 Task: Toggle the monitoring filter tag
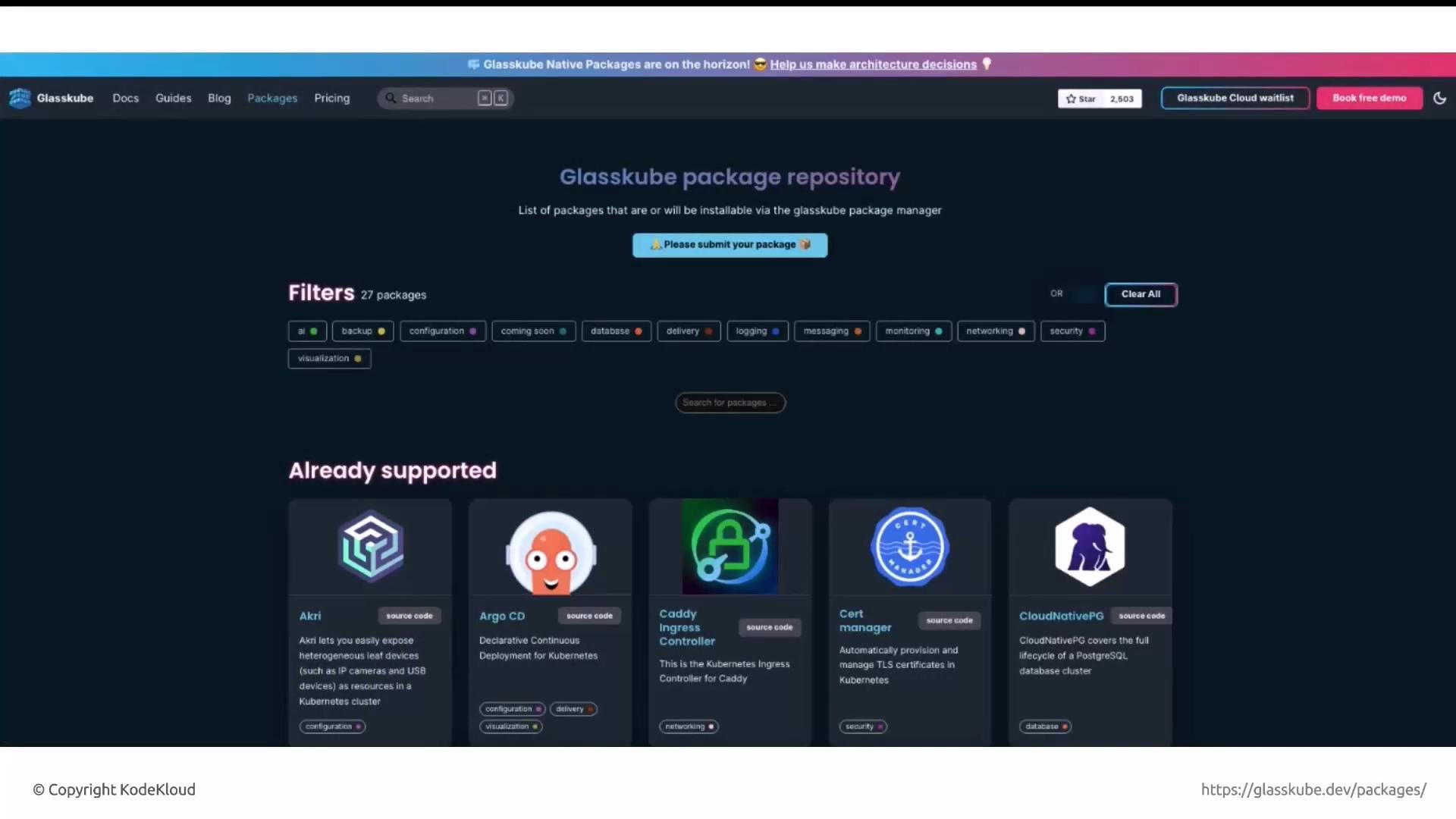click(x=913, y=331)
